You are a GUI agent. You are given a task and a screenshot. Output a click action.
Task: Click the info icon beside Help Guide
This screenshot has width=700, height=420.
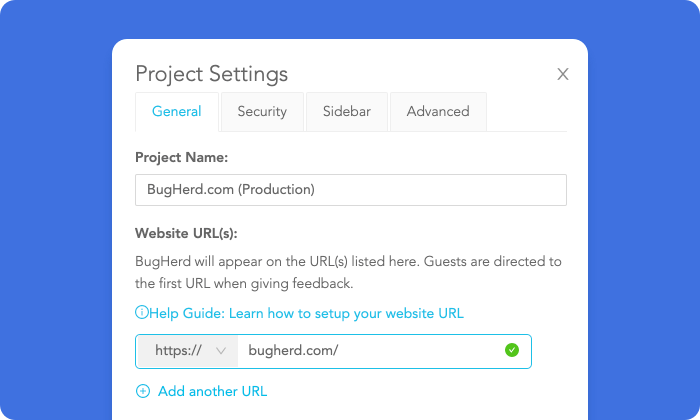[141, 313]
